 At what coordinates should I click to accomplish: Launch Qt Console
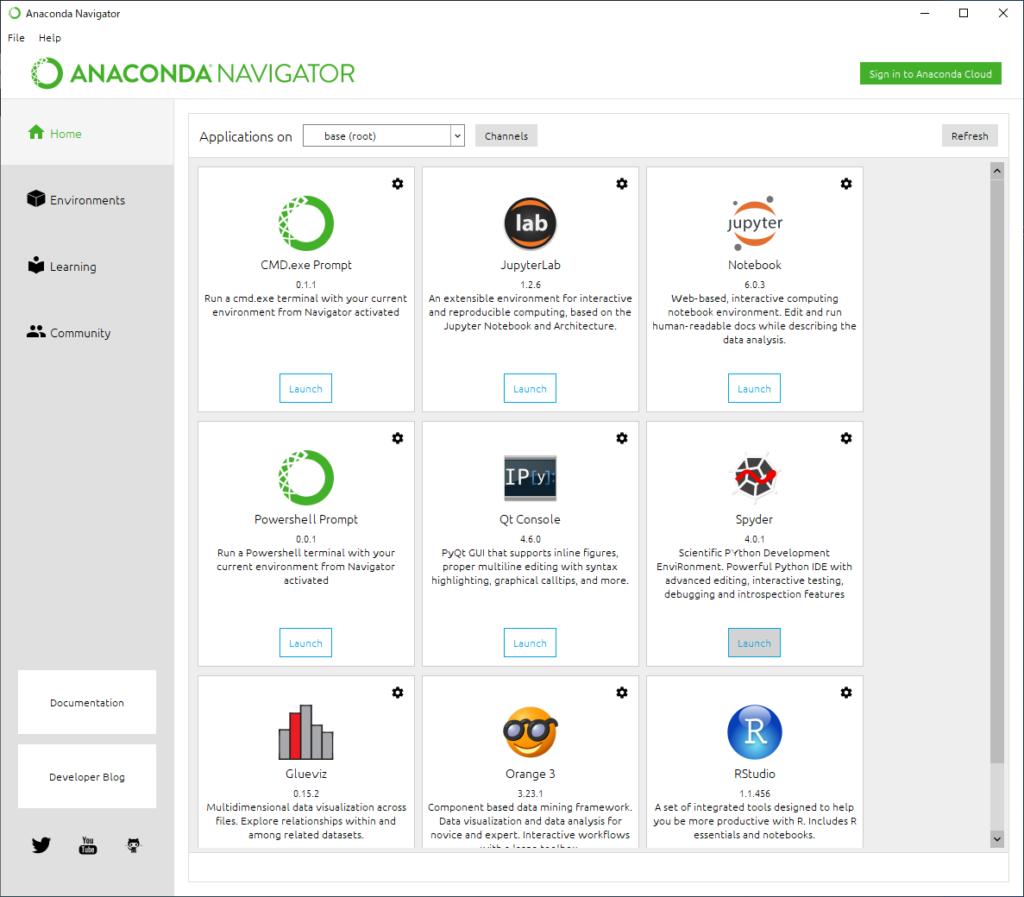tap(530, 643)
